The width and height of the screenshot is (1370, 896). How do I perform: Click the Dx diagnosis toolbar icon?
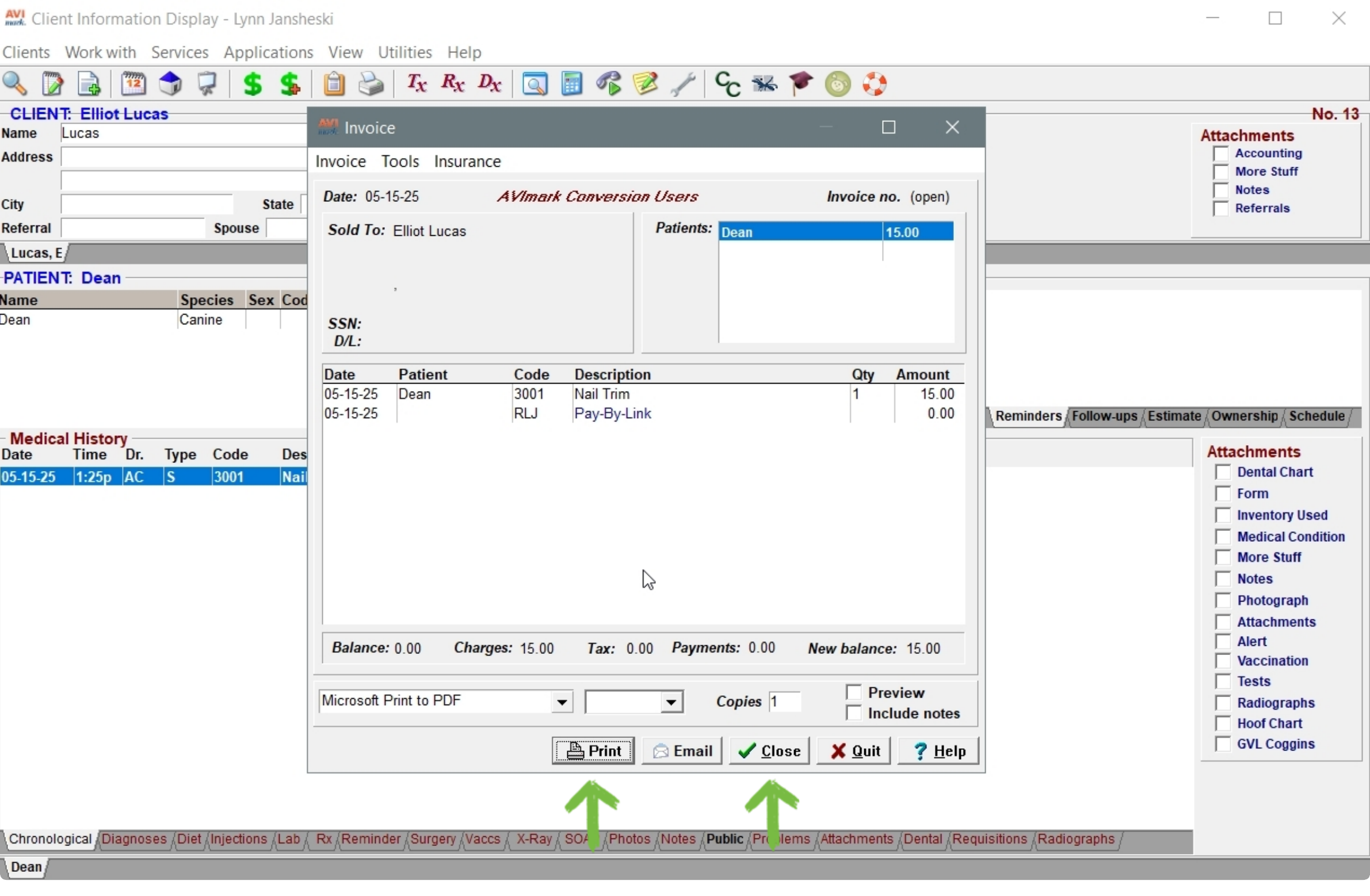[490, 85]
